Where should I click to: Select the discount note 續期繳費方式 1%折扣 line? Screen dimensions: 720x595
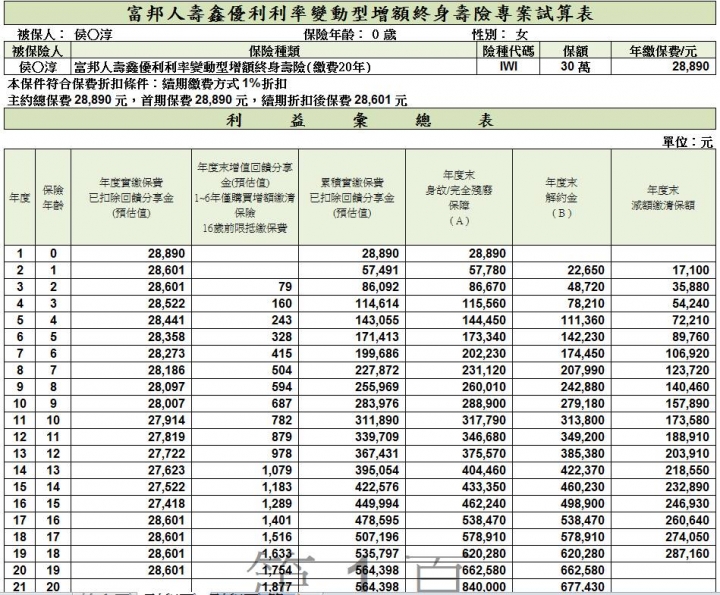[147, 84]
